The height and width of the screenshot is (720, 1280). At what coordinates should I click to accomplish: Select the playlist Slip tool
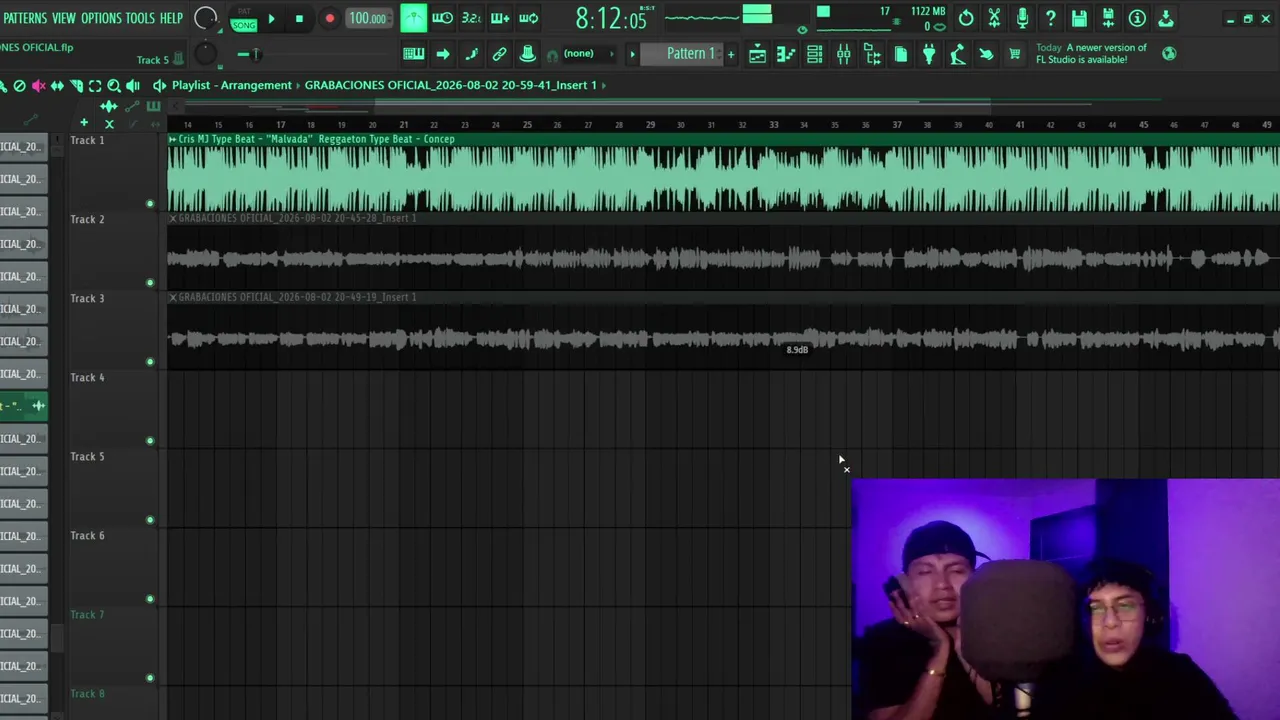click(57, 86)
